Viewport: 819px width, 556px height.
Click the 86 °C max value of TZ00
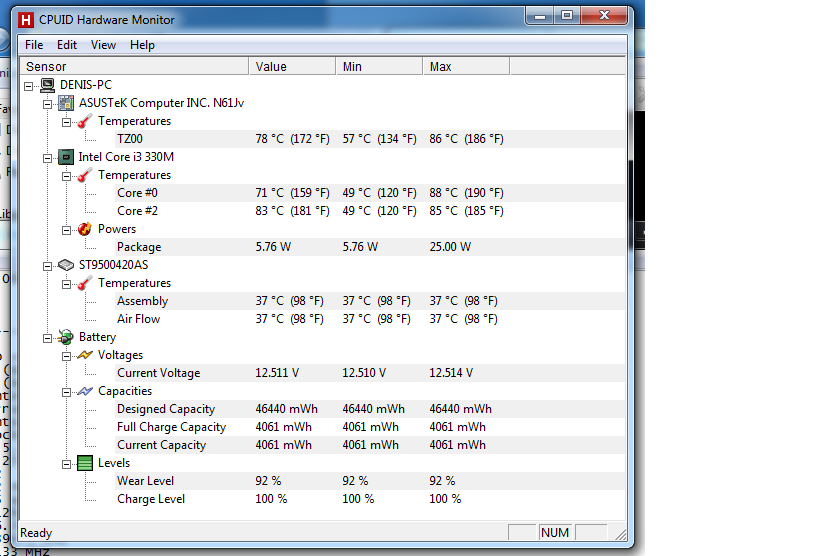pyautogui.click(x=466, y=139)
